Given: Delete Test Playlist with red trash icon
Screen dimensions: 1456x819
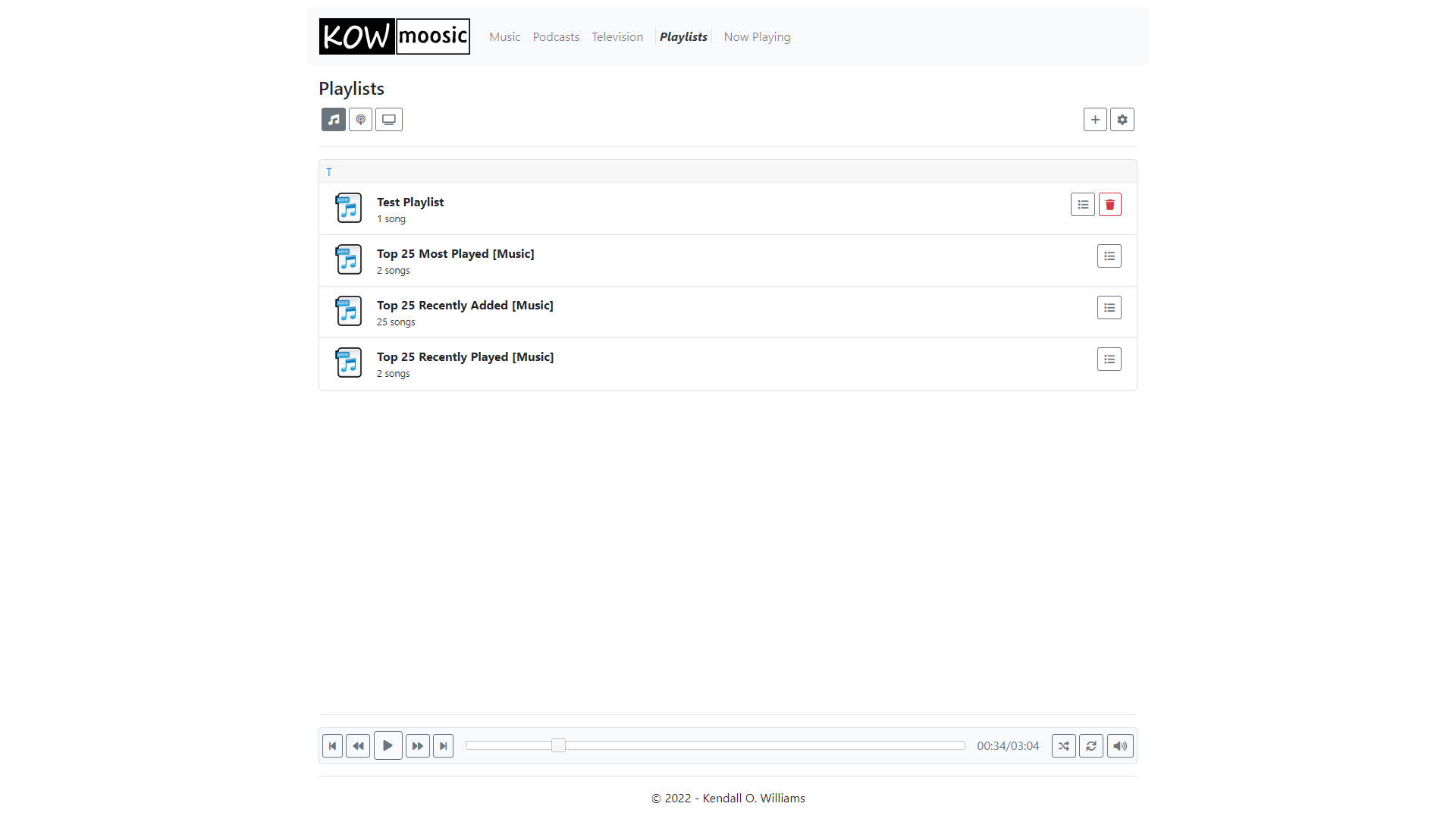Looking at the screenshot, I should tap(1110, 205).
